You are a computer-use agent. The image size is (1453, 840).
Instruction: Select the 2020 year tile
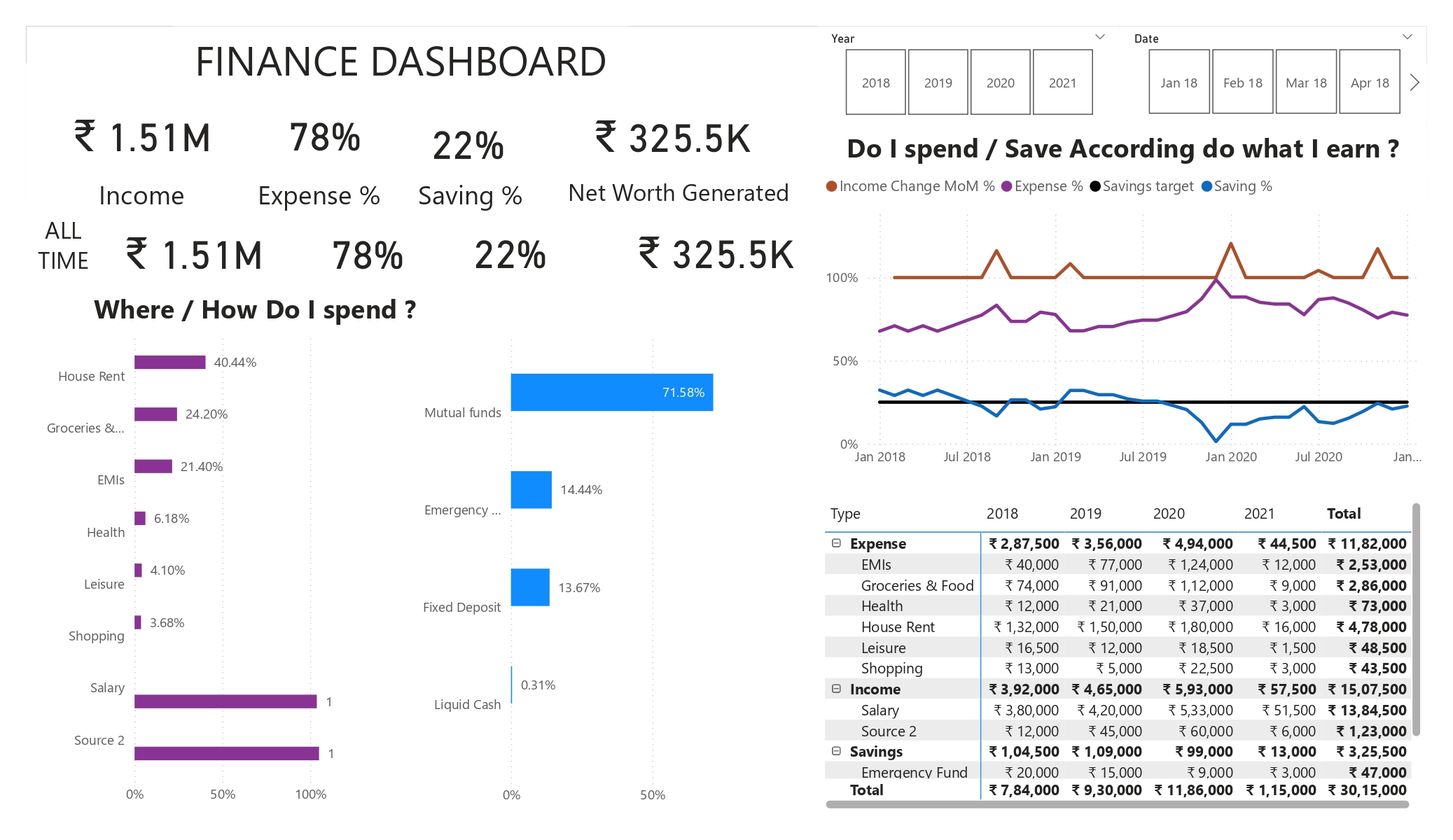pyautogui.click(x=1000, y=83)
